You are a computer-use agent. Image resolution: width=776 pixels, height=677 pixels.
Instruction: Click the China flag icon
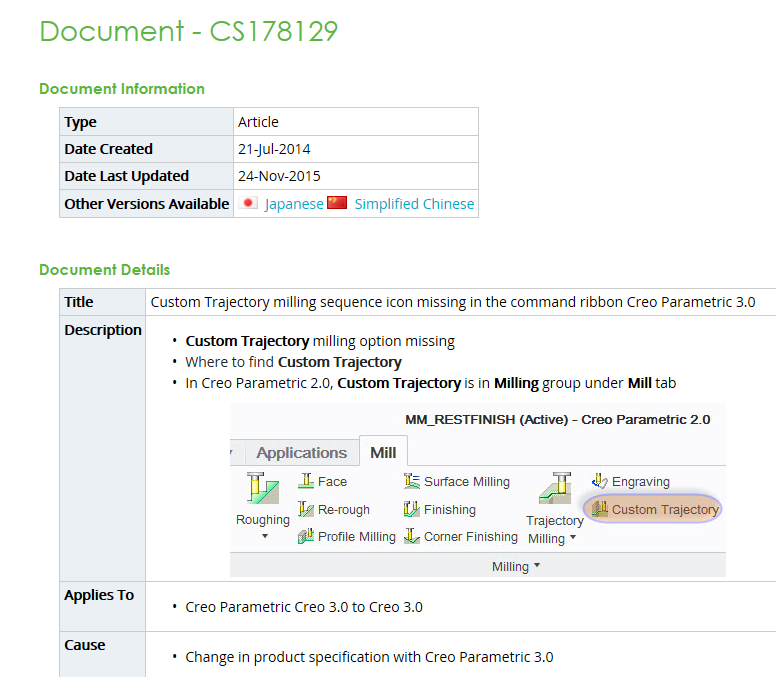(x=337, y=203)
